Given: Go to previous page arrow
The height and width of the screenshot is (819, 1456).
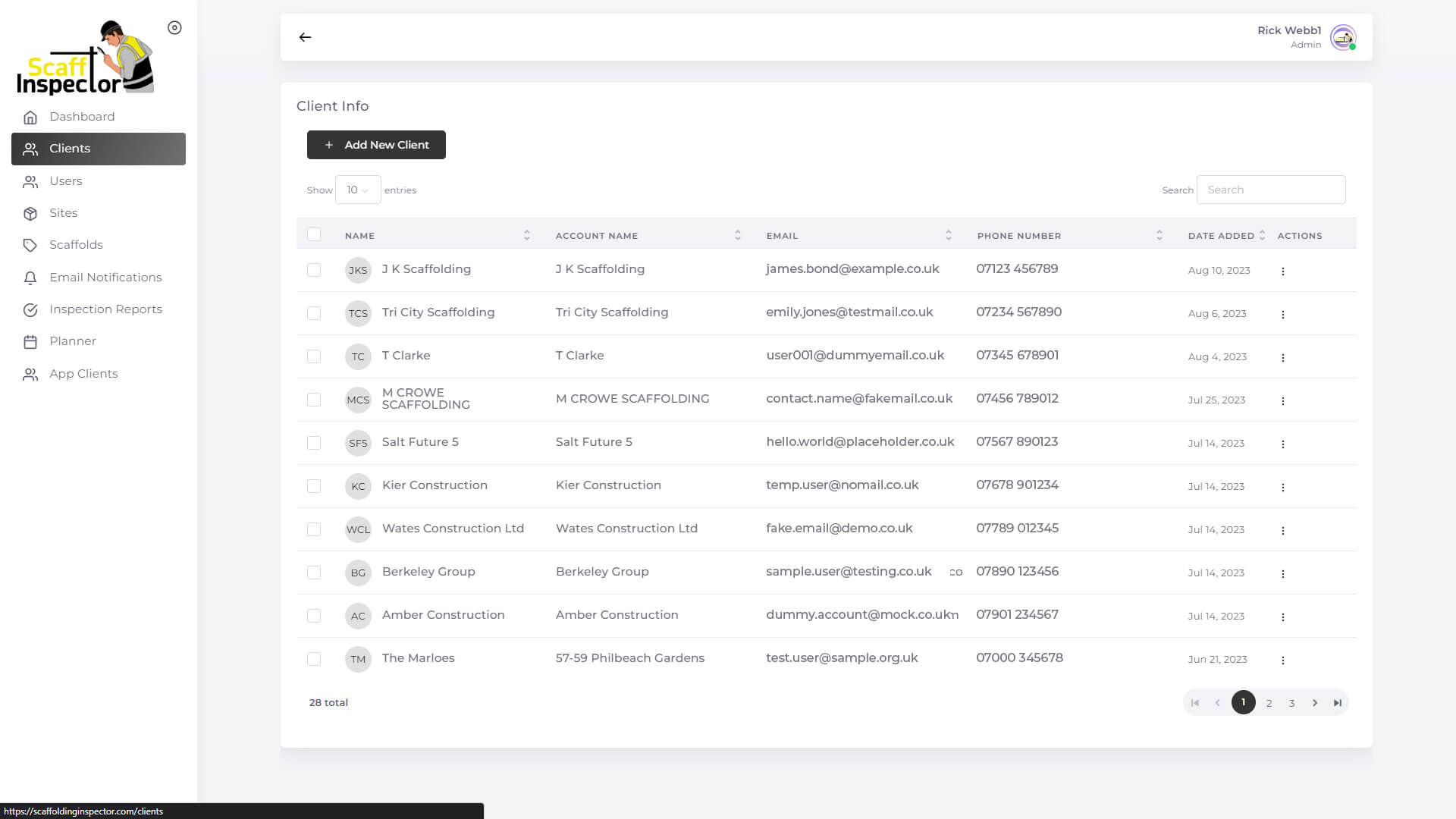Looking at the screenshot, I should (1218, 703).
